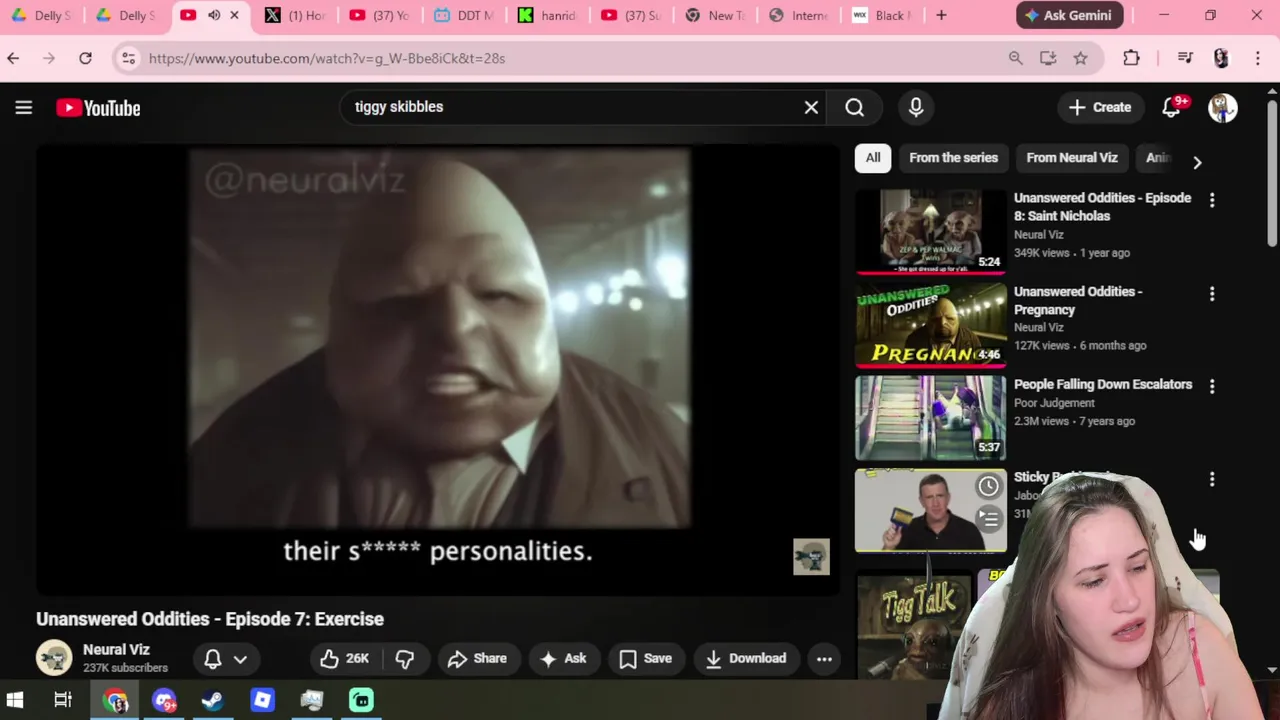
Task: Open Neural Viz channel name link
Action: pyautogui.click(x=116, y=650)
